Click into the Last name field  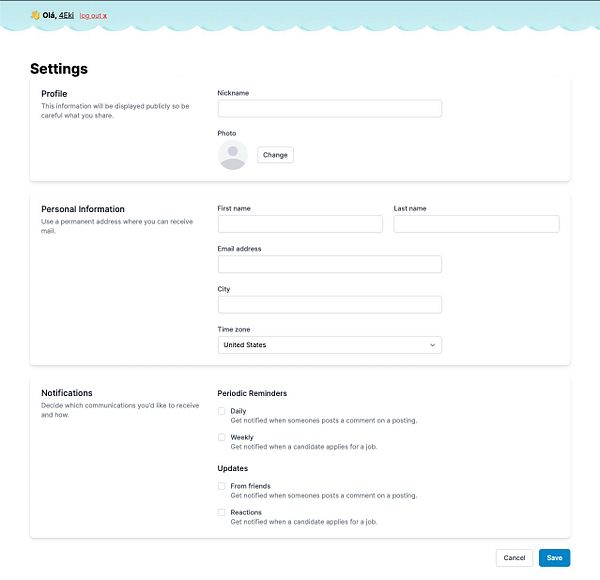point(476,224)
